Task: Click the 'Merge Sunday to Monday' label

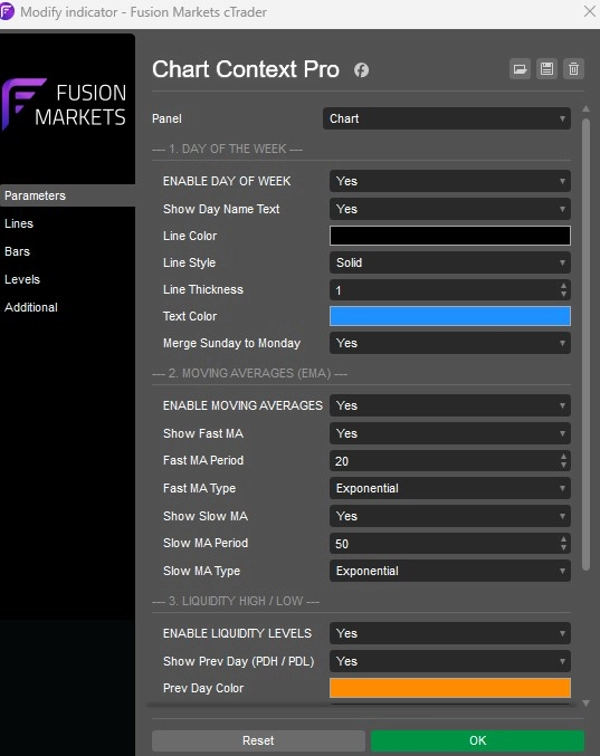Action: [232, 343]
